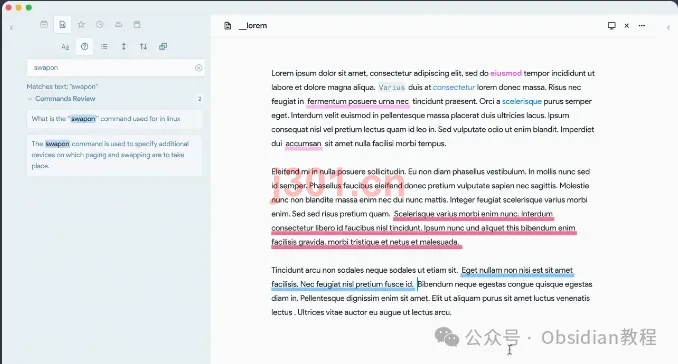The width and height of the screenshot is (678, 364).
Task: Open the more options three-dots menu
Action: [x=642, y=26]
